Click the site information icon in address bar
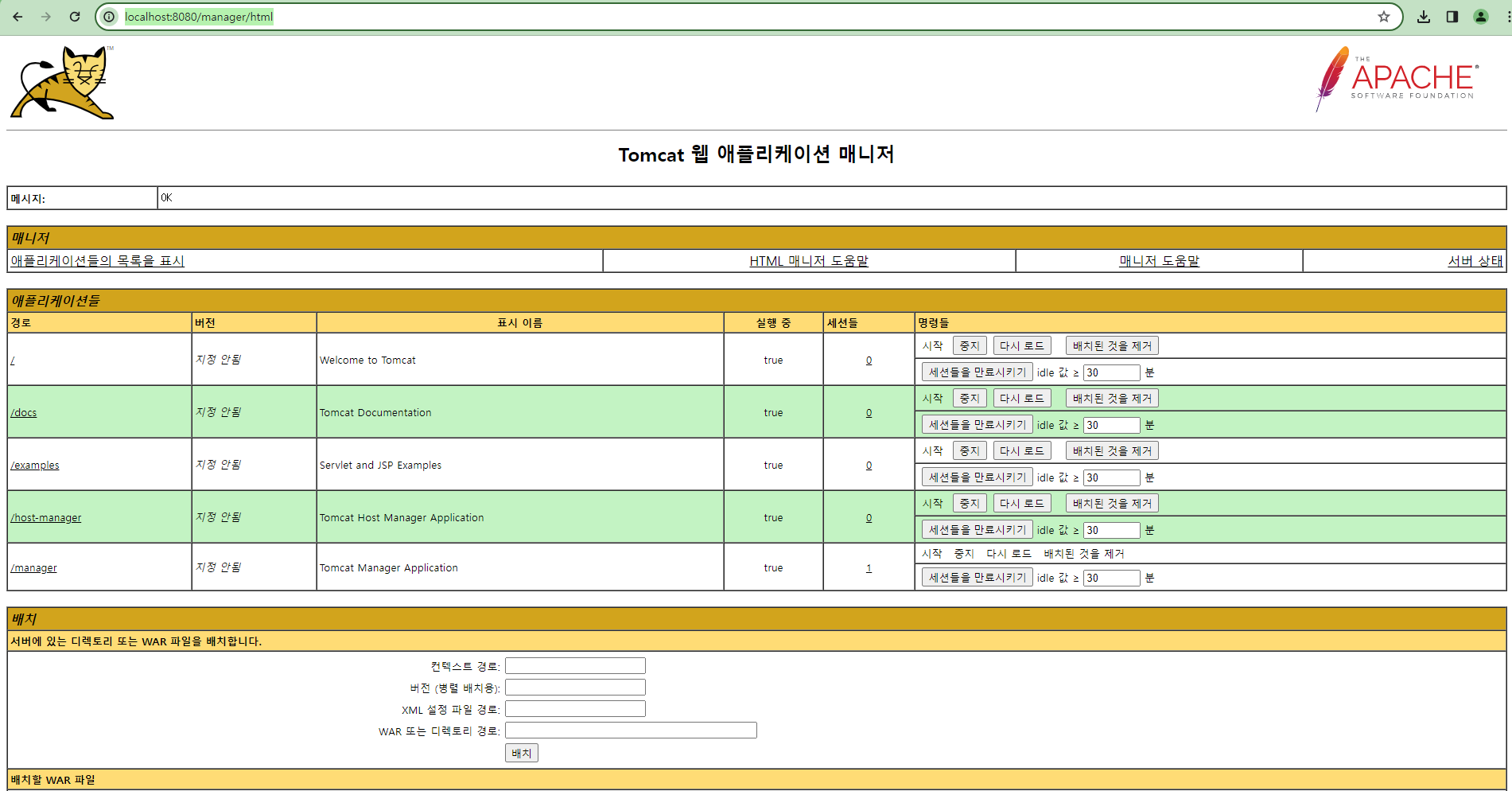Image resolution: width=1512 pixels, height=791 pixels. click(x=110, y=17)
